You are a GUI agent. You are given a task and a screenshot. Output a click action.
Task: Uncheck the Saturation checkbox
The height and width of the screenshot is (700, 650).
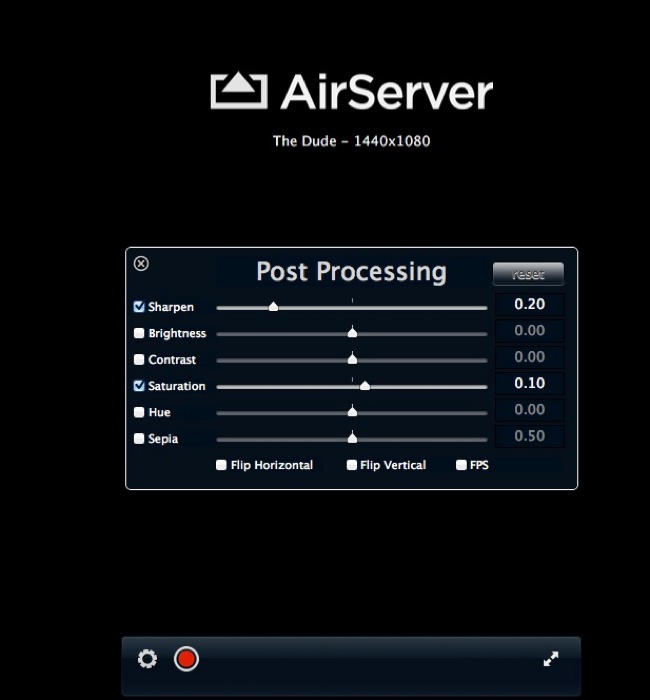139,386
